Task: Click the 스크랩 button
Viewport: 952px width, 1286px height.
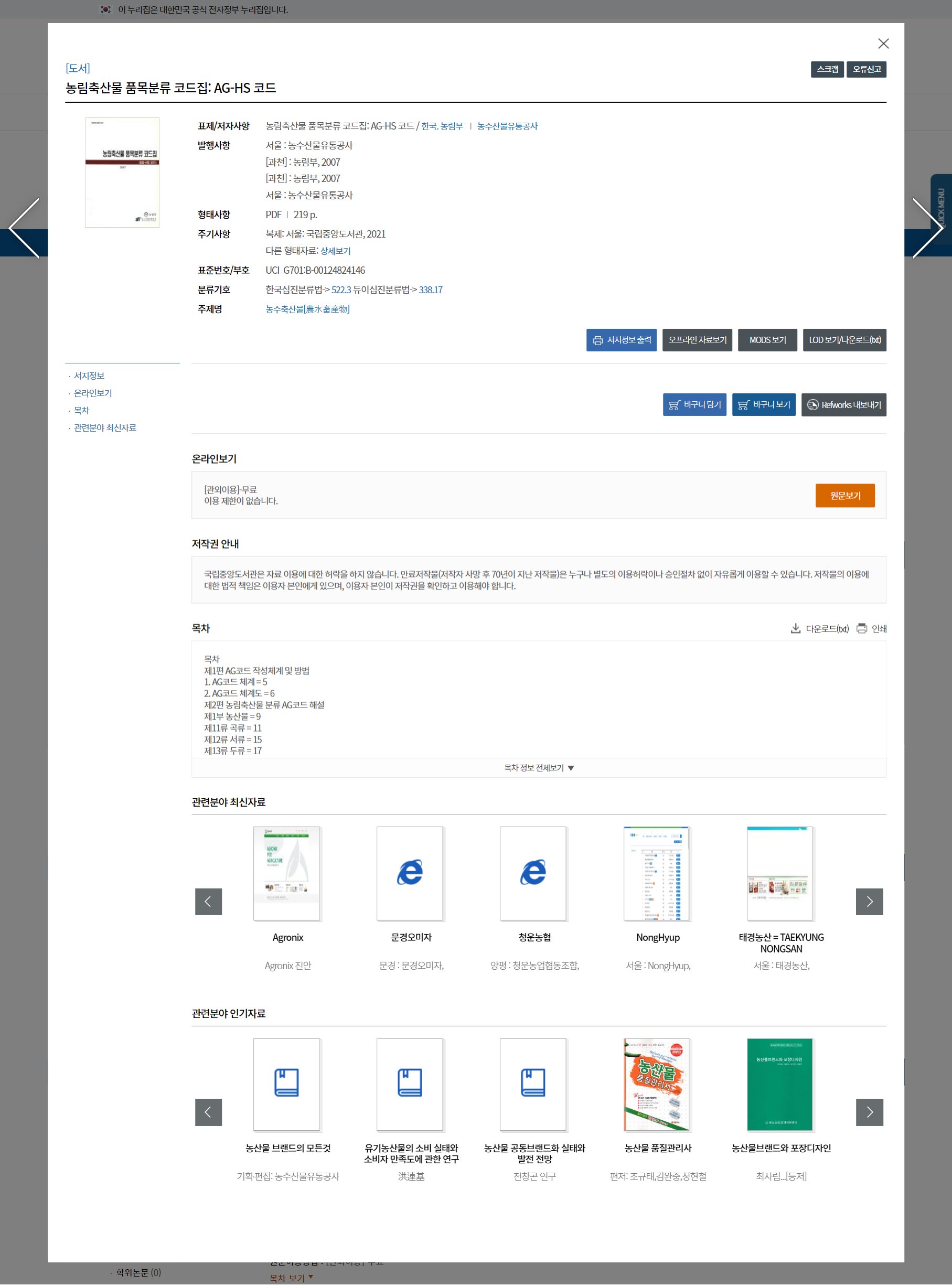Action: [x=827, y=69]
